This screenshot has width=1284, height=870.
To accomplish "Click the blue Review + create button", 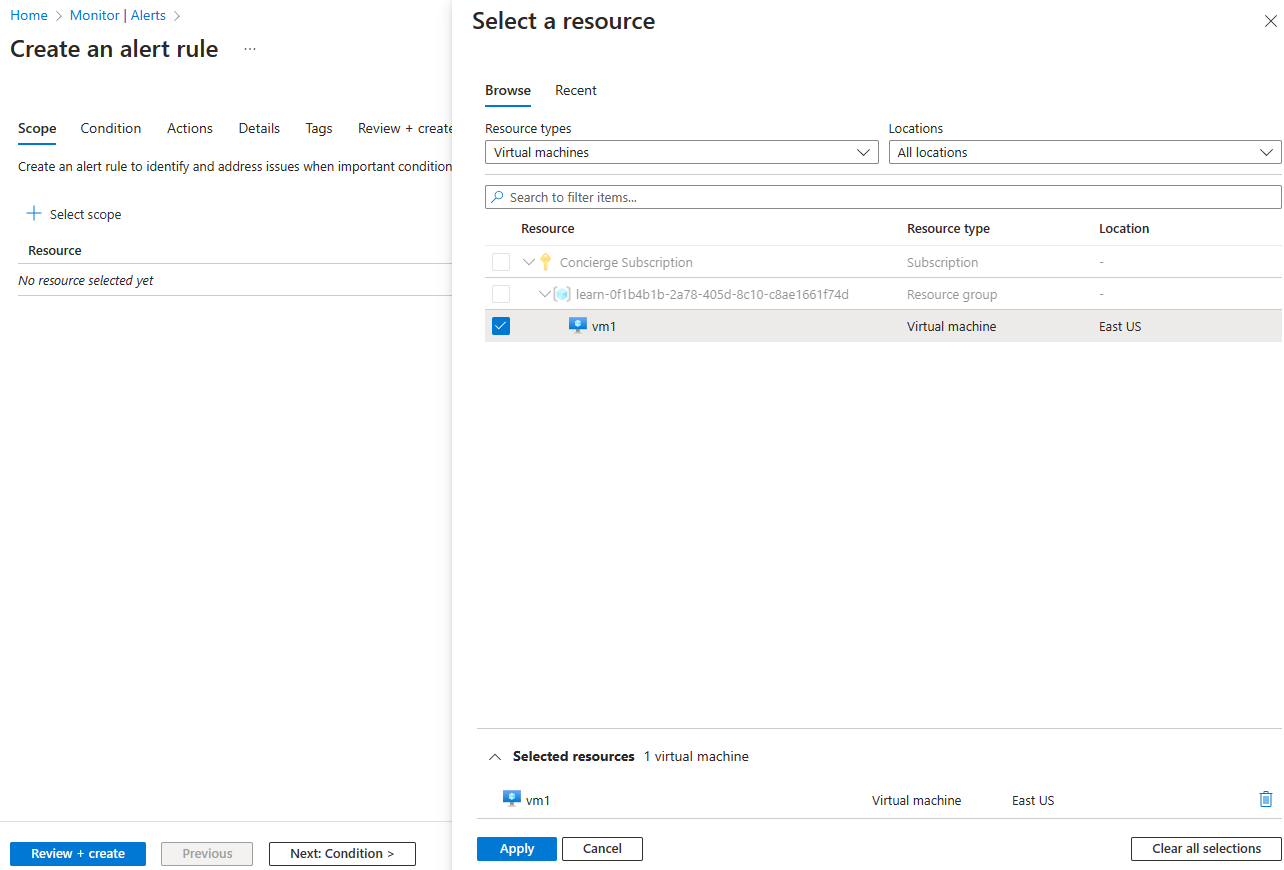I will [78, 853].
